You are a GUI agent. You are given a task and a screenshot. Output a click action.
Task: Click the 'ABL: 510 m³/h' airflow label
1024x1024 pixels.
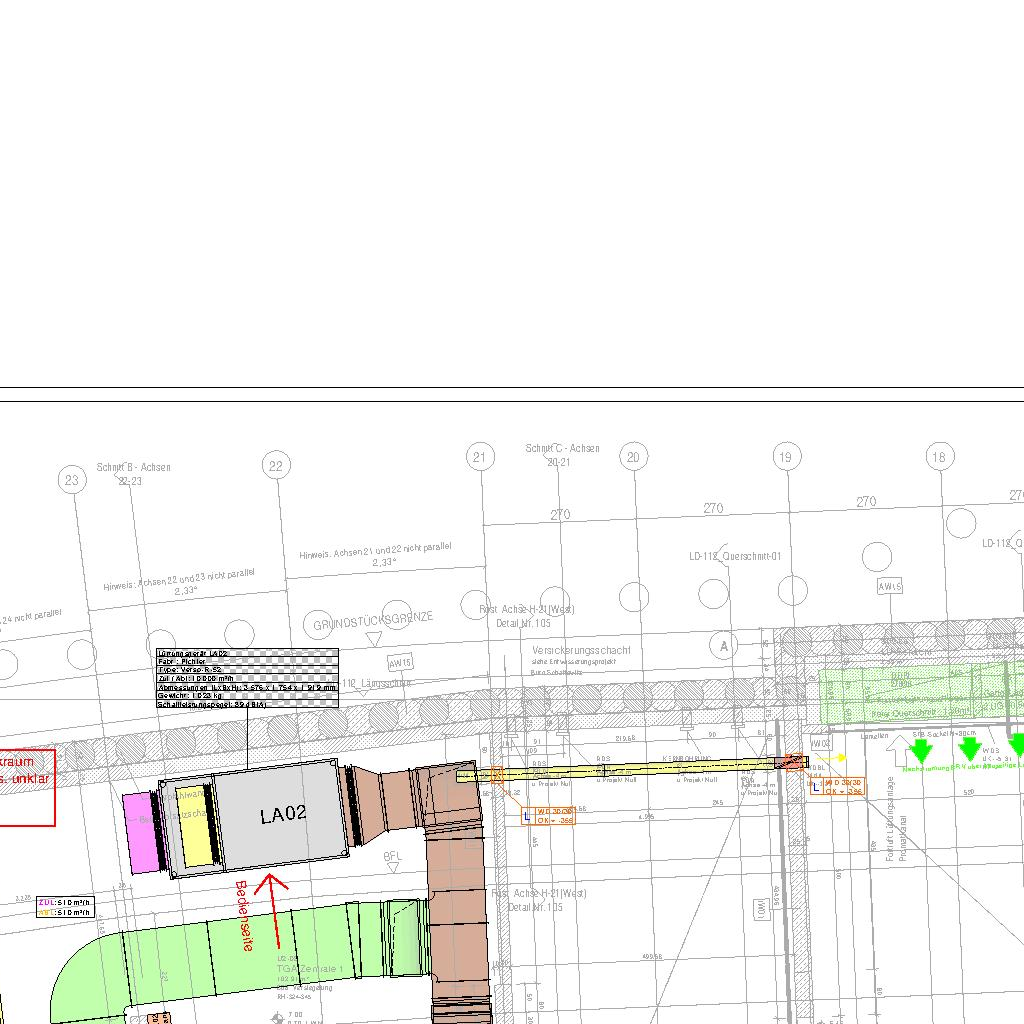click(65, 912)
